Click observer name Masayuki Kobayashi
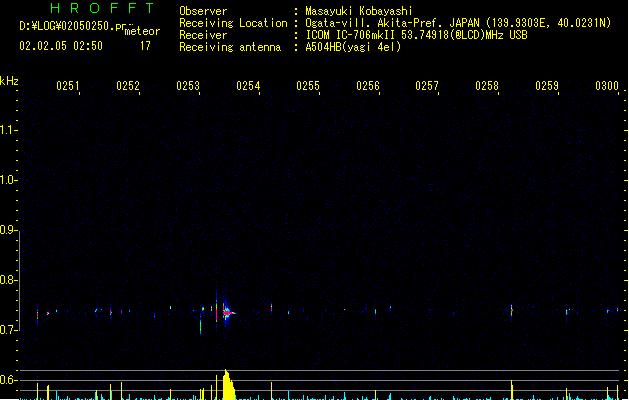Viewport: 629px width, 400px height. [x=359, y=11]
